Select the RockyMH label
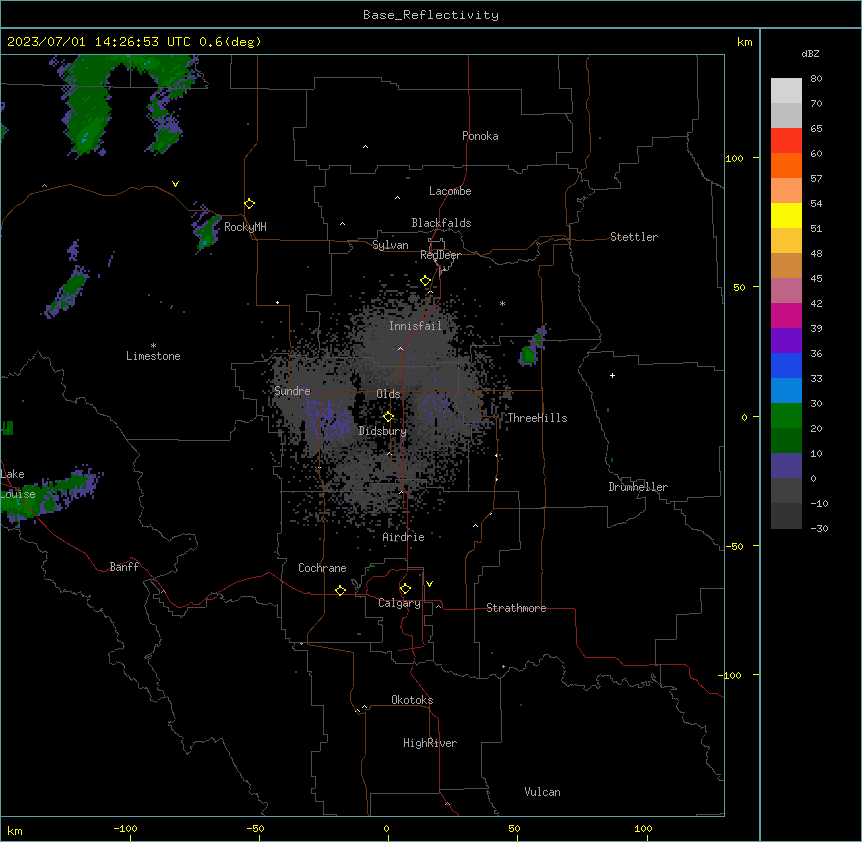 245,227
